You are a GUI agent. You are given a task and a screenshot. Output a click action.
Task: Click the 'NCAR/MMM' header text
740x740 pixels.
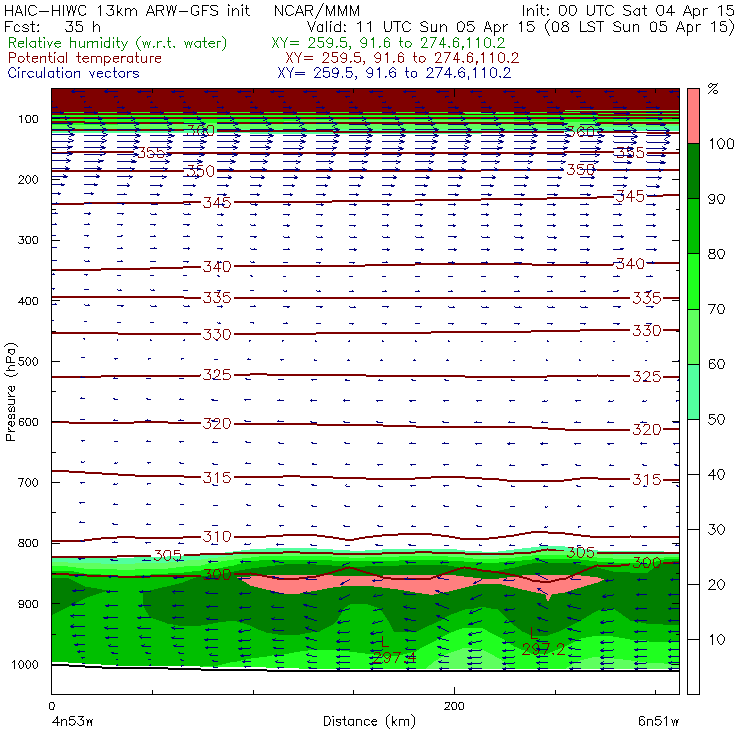317,10
